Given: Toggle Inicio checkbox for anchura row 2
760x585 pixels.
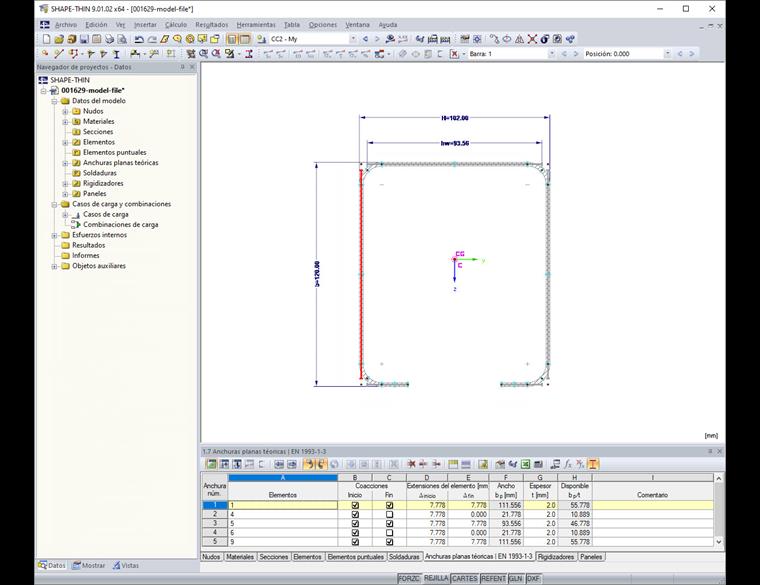Looking at the screenshot, I should (355, 514).
